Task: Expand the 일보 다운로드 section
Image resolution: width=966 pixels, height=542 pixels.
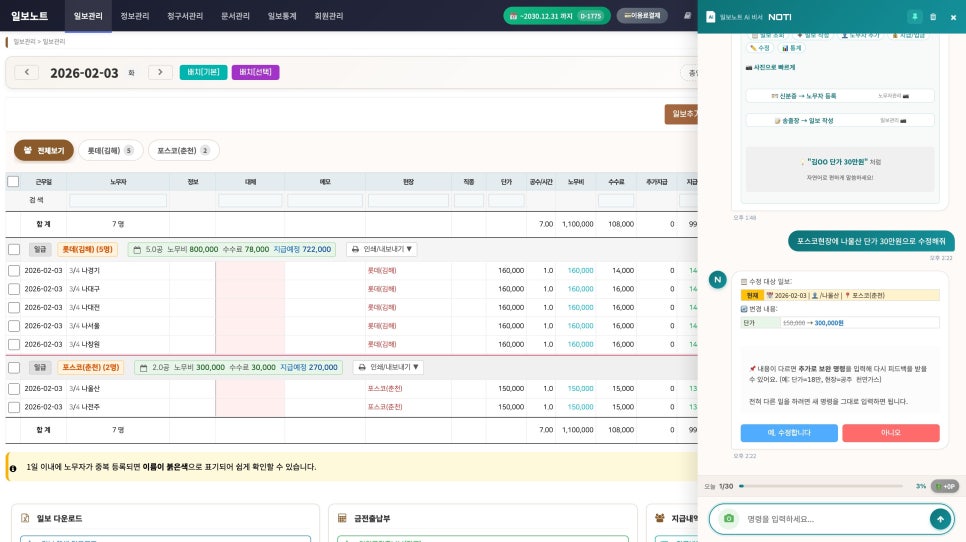Action: pyautogui.click(x=60, y=518)
